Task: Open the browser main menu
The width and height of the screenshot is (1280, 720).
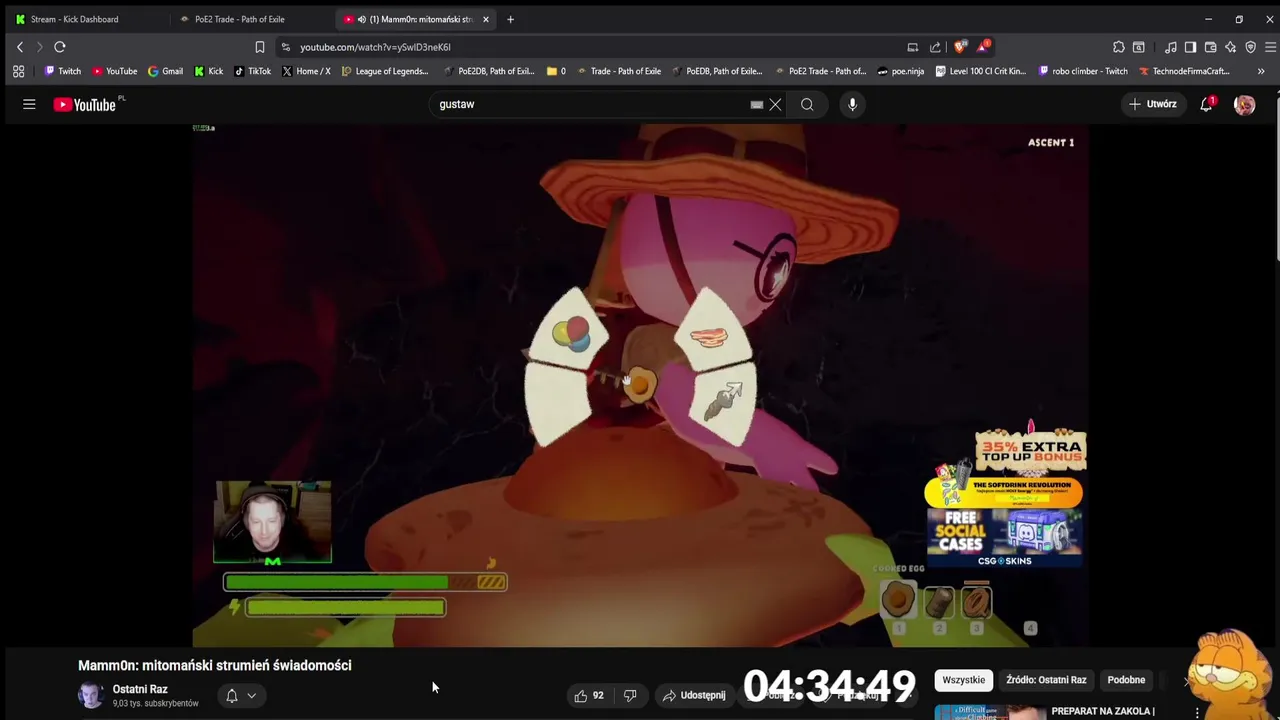Action: point(1270,47)
